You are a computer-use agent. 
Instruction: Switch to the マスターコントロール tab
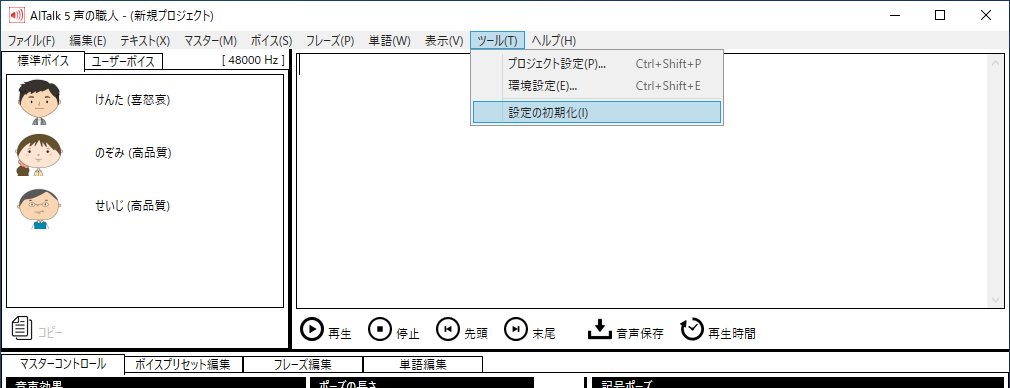[63, 364]
